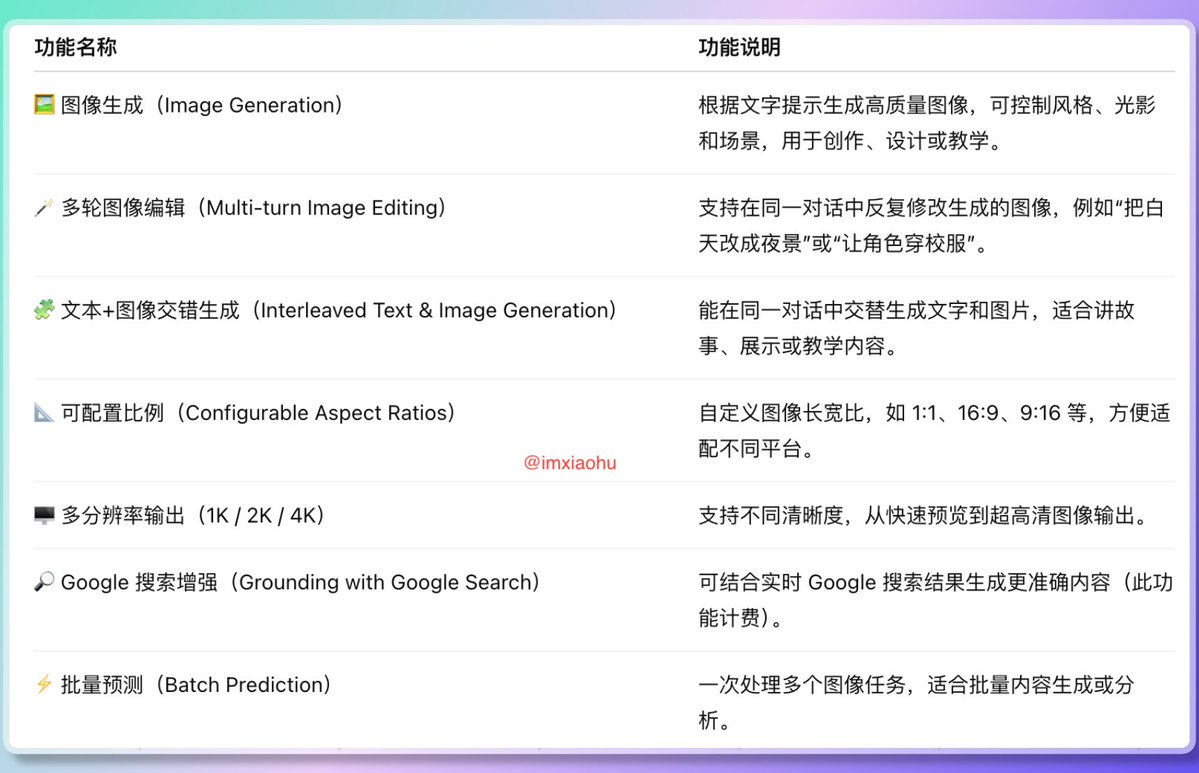Click the monitor emoji before 多分辨率输出

coord(44,515)
